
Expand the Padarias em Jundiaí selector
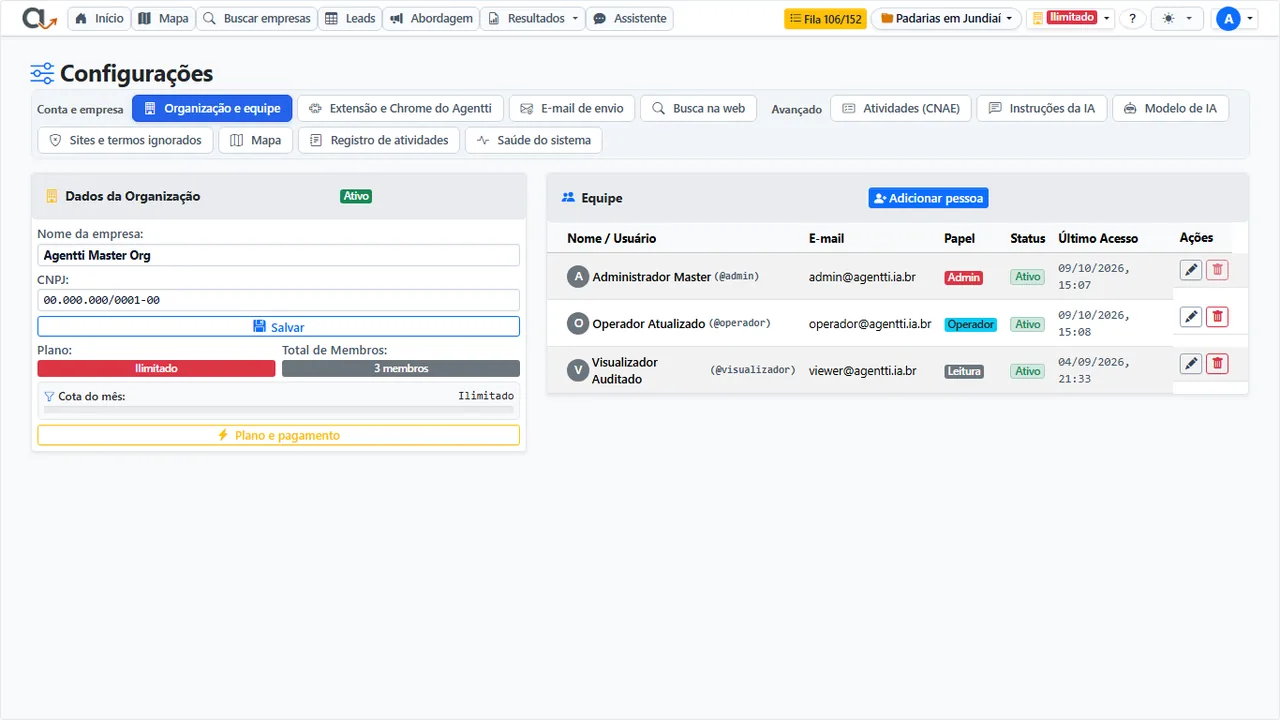click(x=946, y=19)
